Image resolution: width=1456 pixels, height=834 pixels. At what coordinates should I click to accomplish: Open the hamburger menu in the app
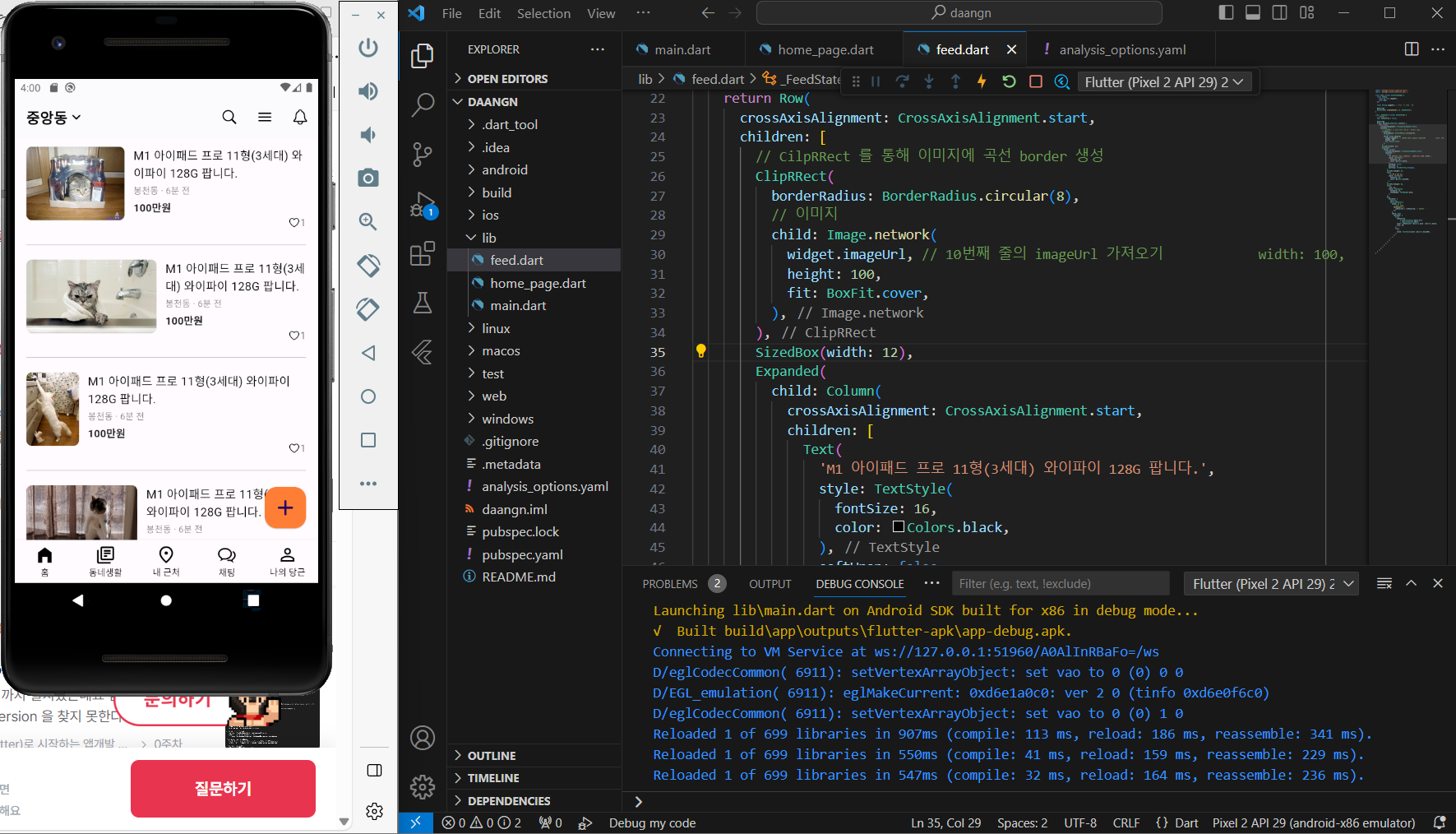point(265,117)
